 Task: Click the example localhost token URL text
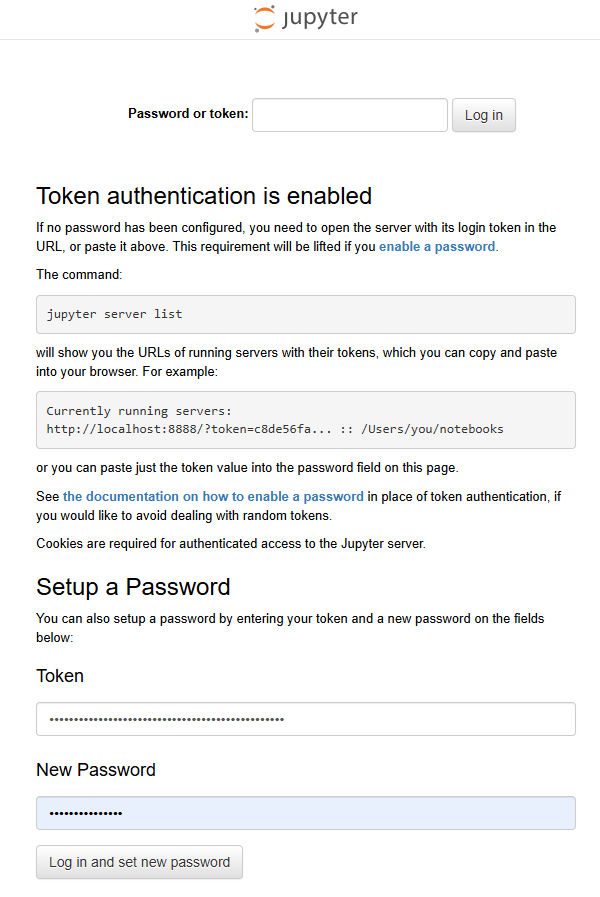coord(189,429)
